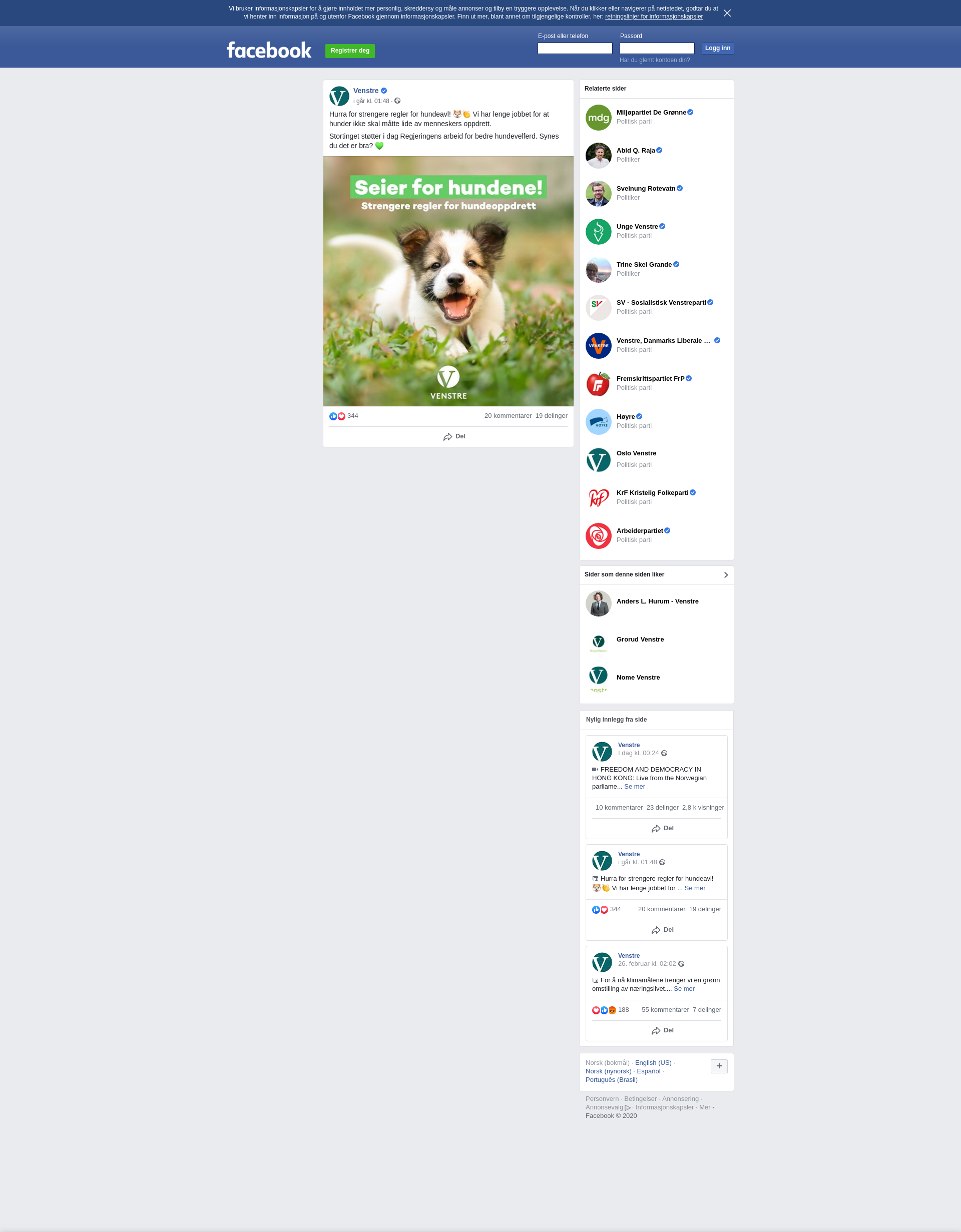This screenshot has width=961, height=1232.
Task: Open KrF Kristelig Folkeparti logo
Action: pyautogui.click(x=598, y=497)
